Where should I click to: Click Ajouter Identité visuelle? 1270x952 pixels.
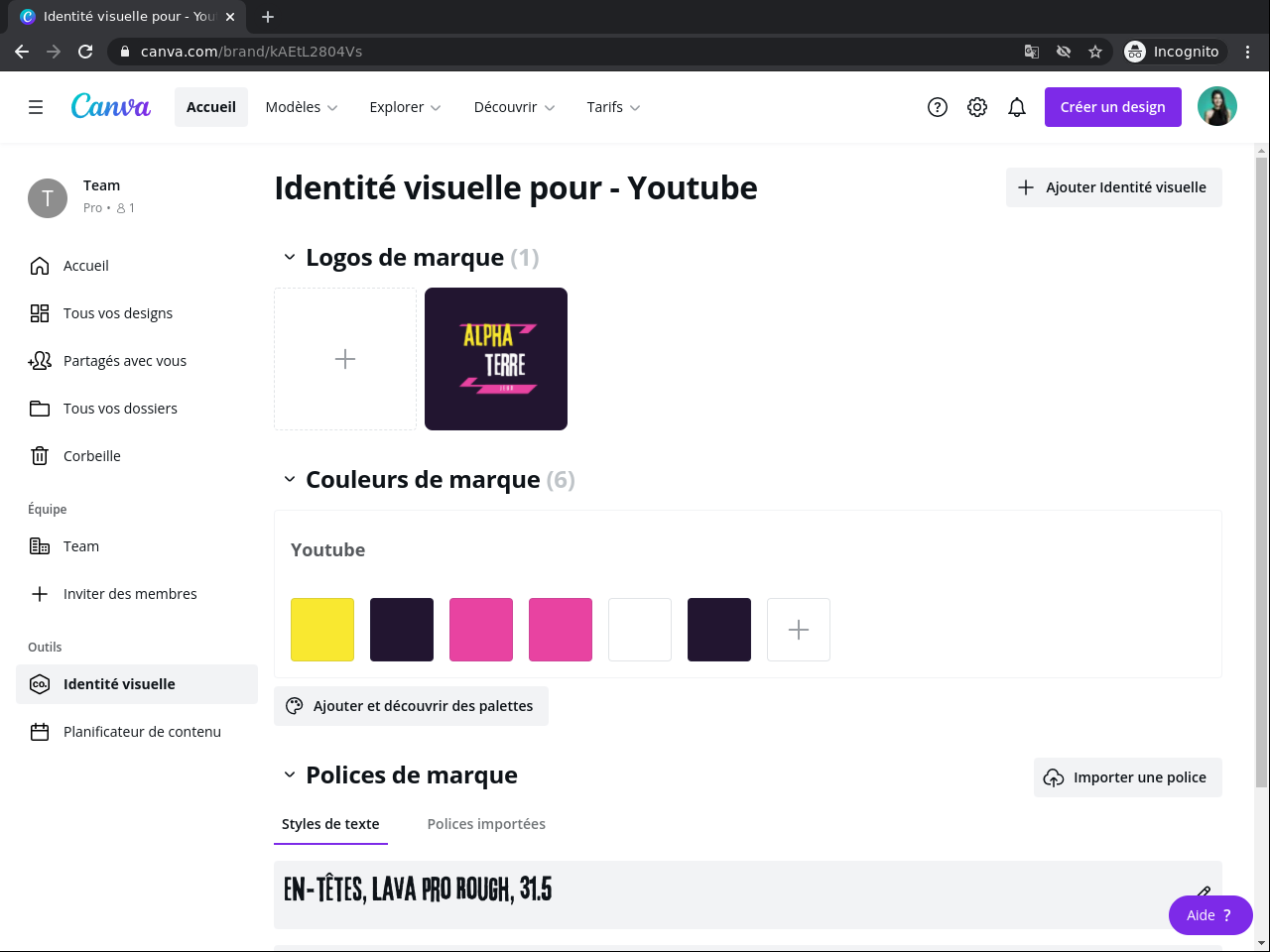(x=1114, y=187)
